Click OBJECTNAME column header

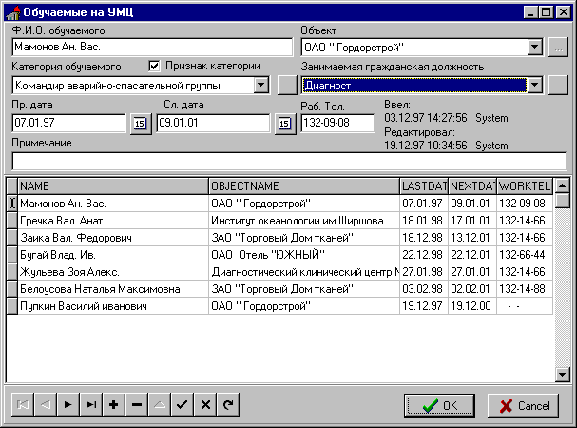tap(304, 186)
